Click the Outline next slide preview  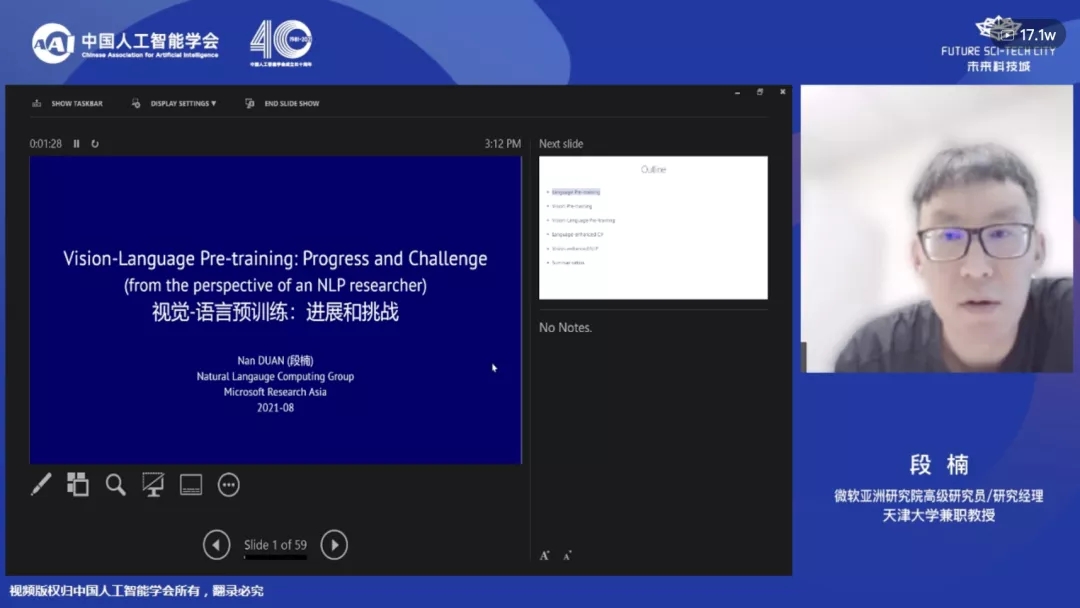click(x=653, y=227)
